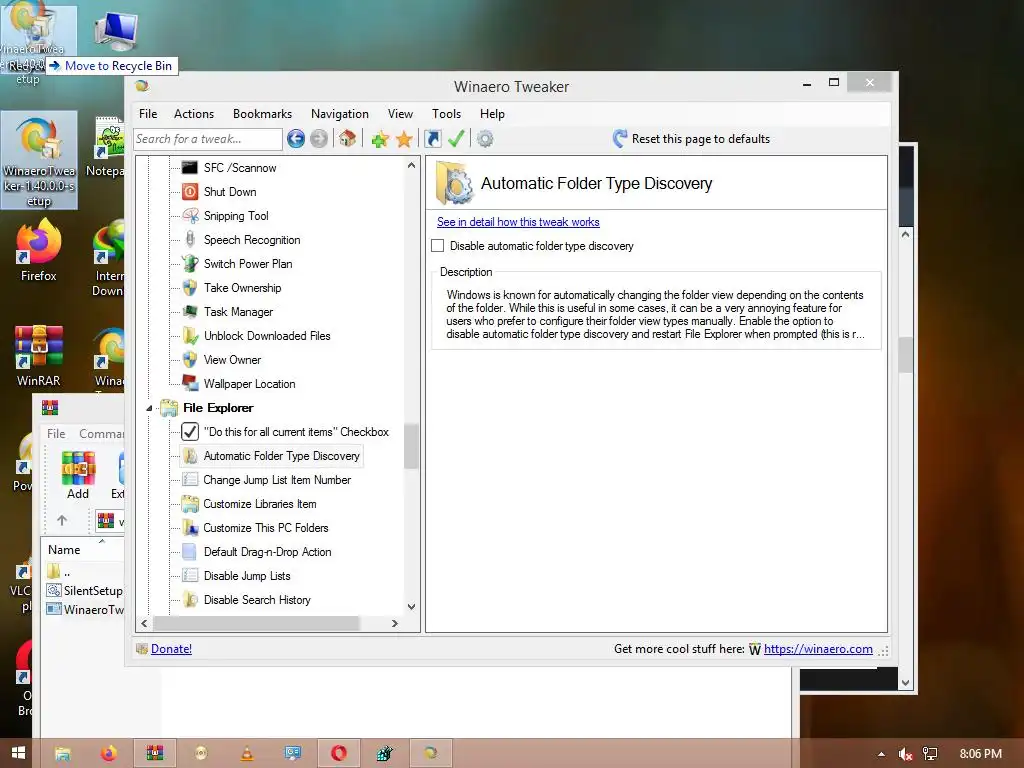Add bookmark with green plus star icon
Viewport: 1024px width, 768px height.
[380, 138]
